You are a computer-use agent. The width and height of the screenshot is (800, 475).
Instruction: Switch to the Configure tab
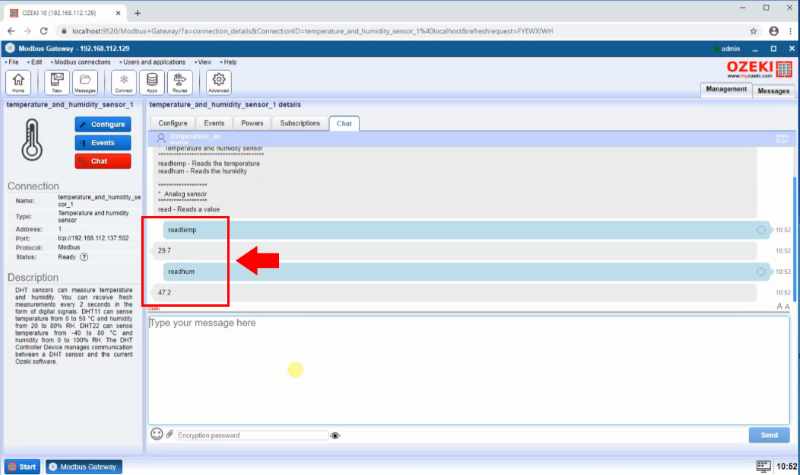tap(172, 123)
